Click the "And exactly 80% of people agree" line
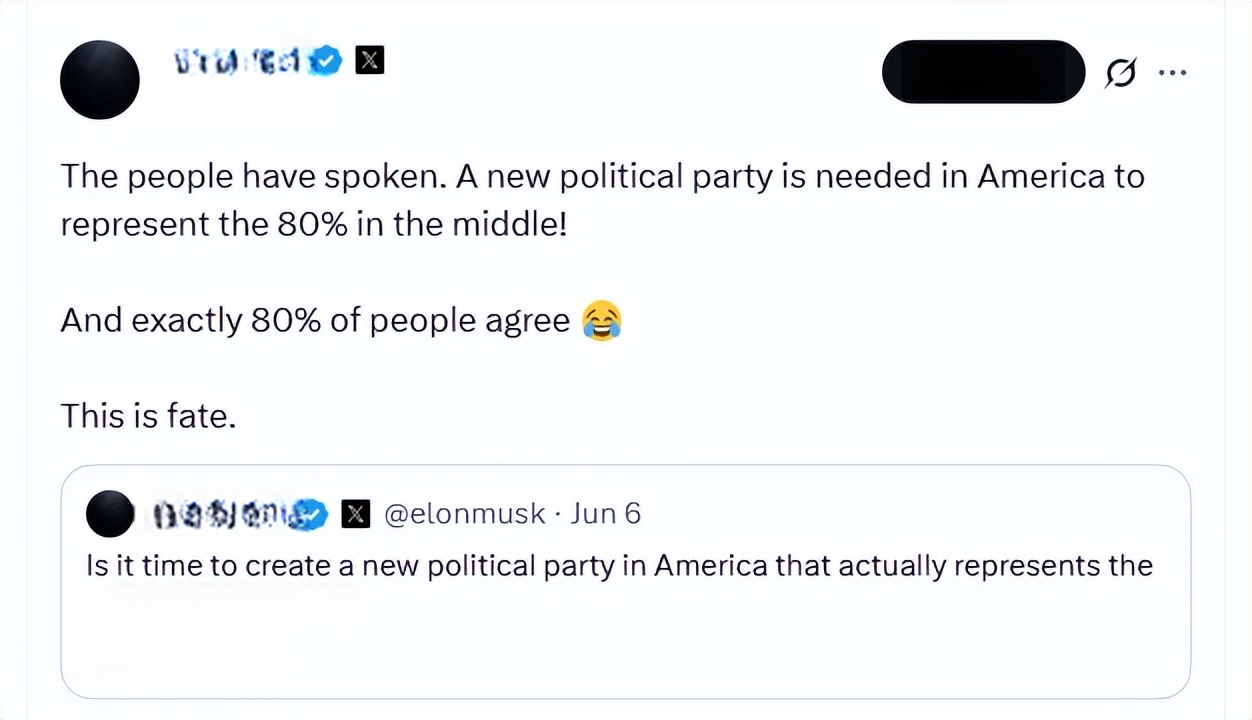This screenshot has width=1252, height=720. 315,321
